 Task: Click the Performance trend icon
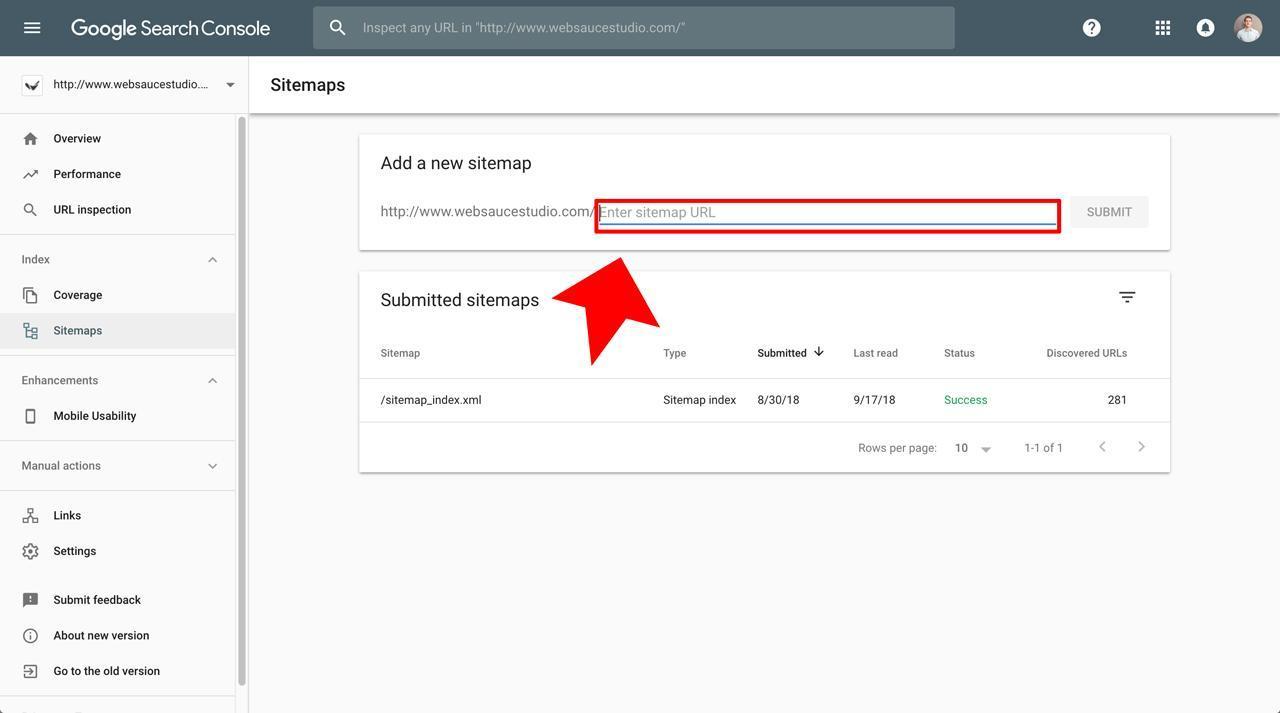[30, 174]
